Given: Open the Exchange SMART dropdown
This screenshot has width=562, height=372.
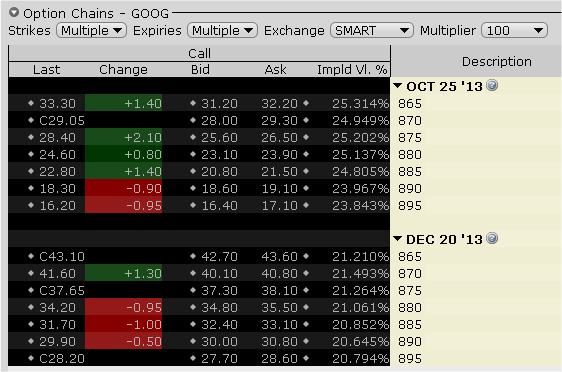Looking at the screenshot, I should click(372, 30).
